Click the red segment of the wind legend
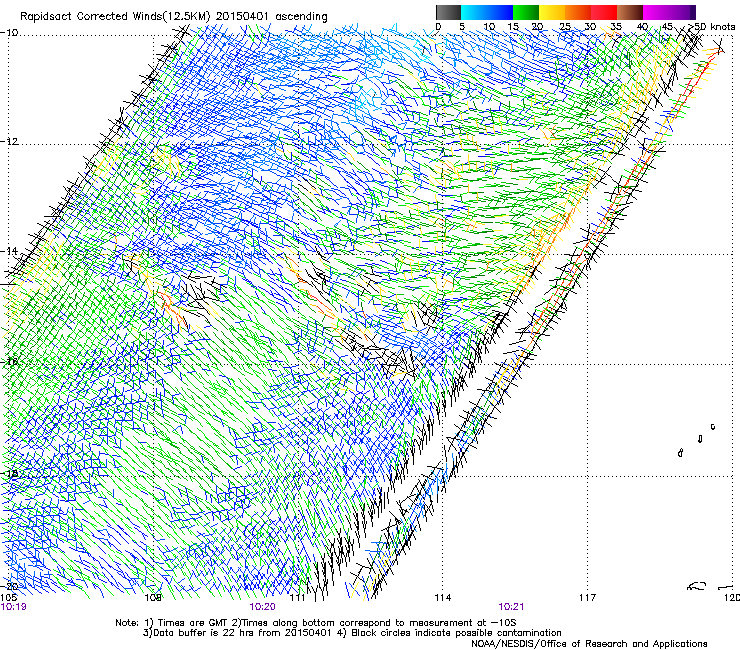740x650 pixels. click(604, 12)
